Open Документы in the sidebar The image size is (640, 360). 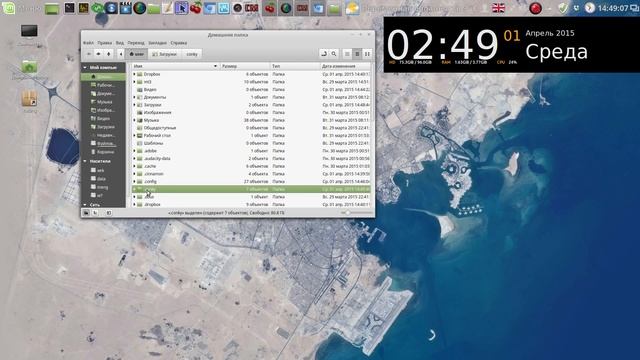tap(103, 93)
